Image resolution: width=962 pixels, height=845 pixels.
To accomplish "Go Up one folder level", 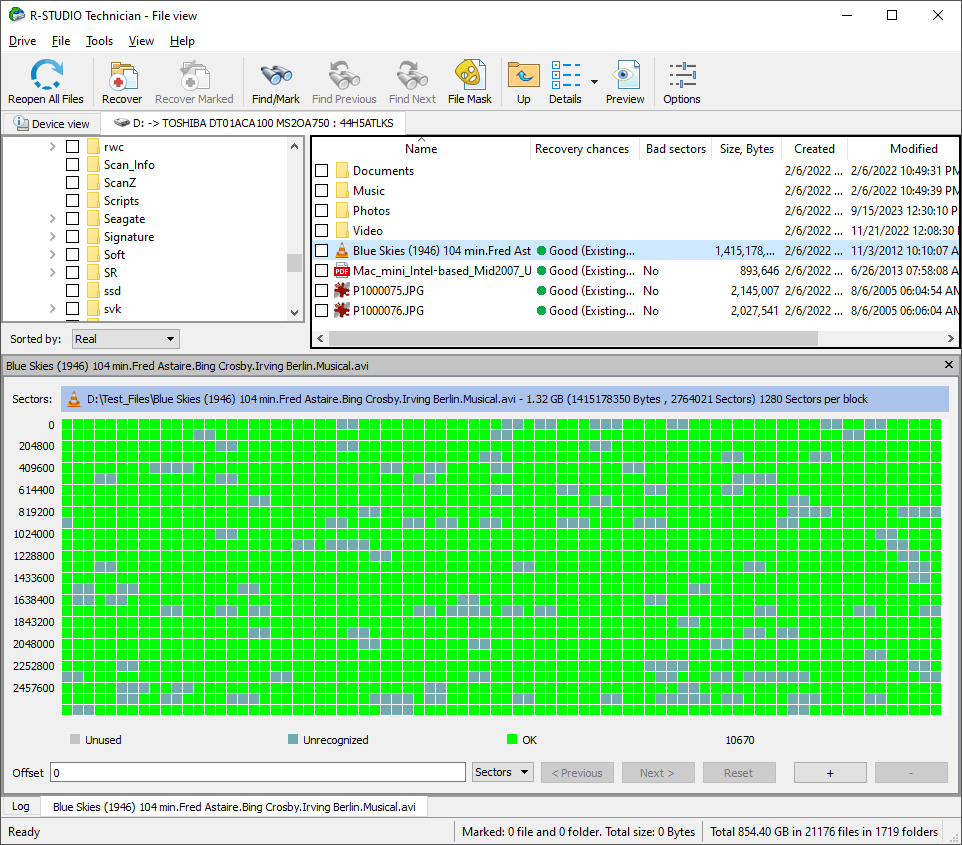I will [x=524, y=75].
